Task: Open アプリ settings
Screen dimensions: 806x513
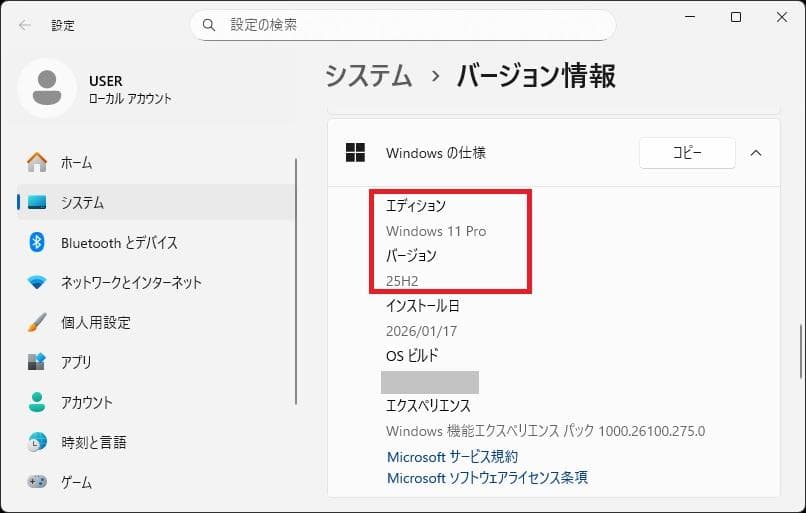Action: tap(156, 362)
